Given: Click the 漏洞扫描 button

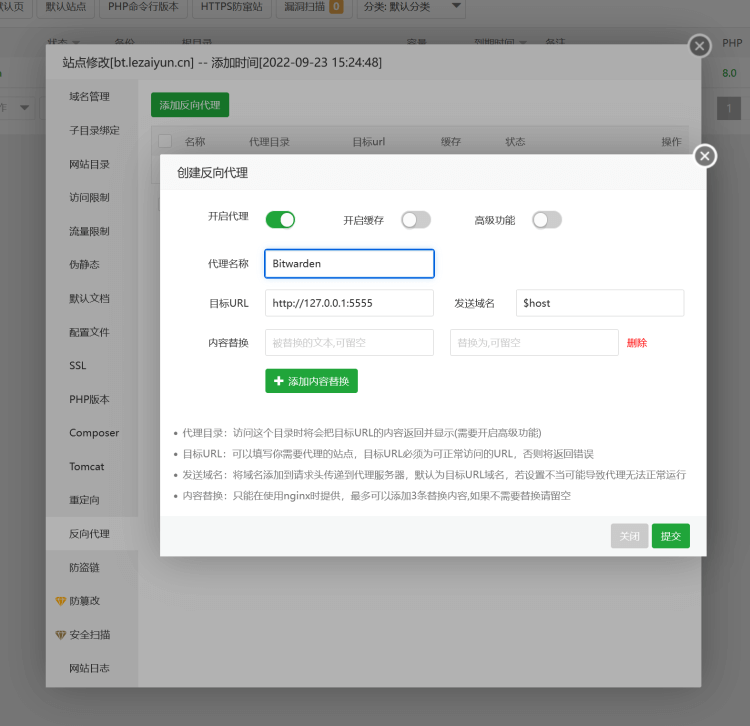Looking at the screenshot, I should pyautogui.click(x=314, y=7).
